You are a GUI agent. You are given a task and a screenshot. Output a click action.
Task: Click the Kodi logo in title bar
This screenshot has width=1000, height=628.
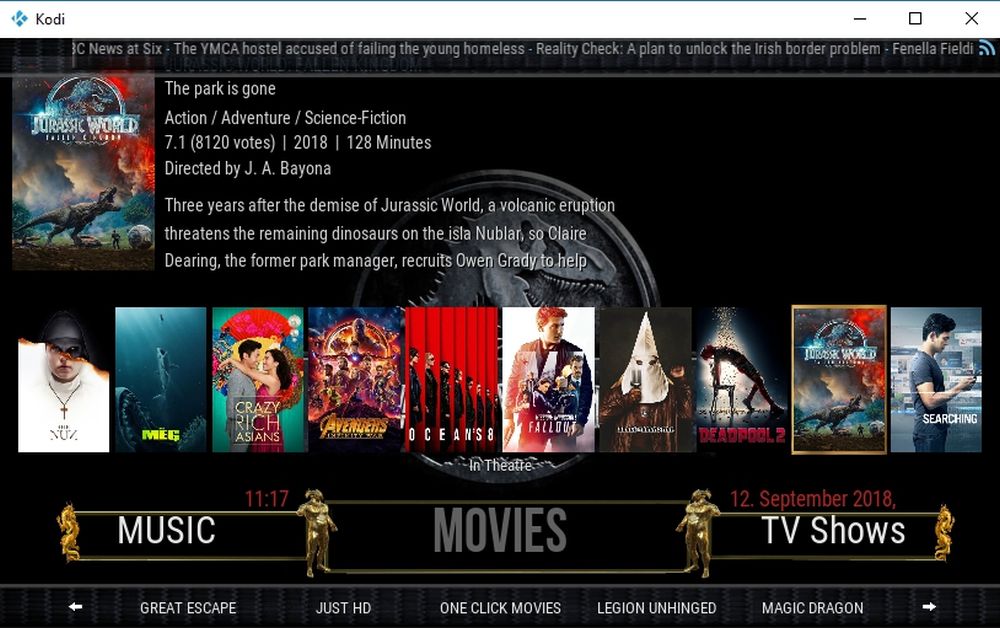pyautogui.click(x=19, y=18)
